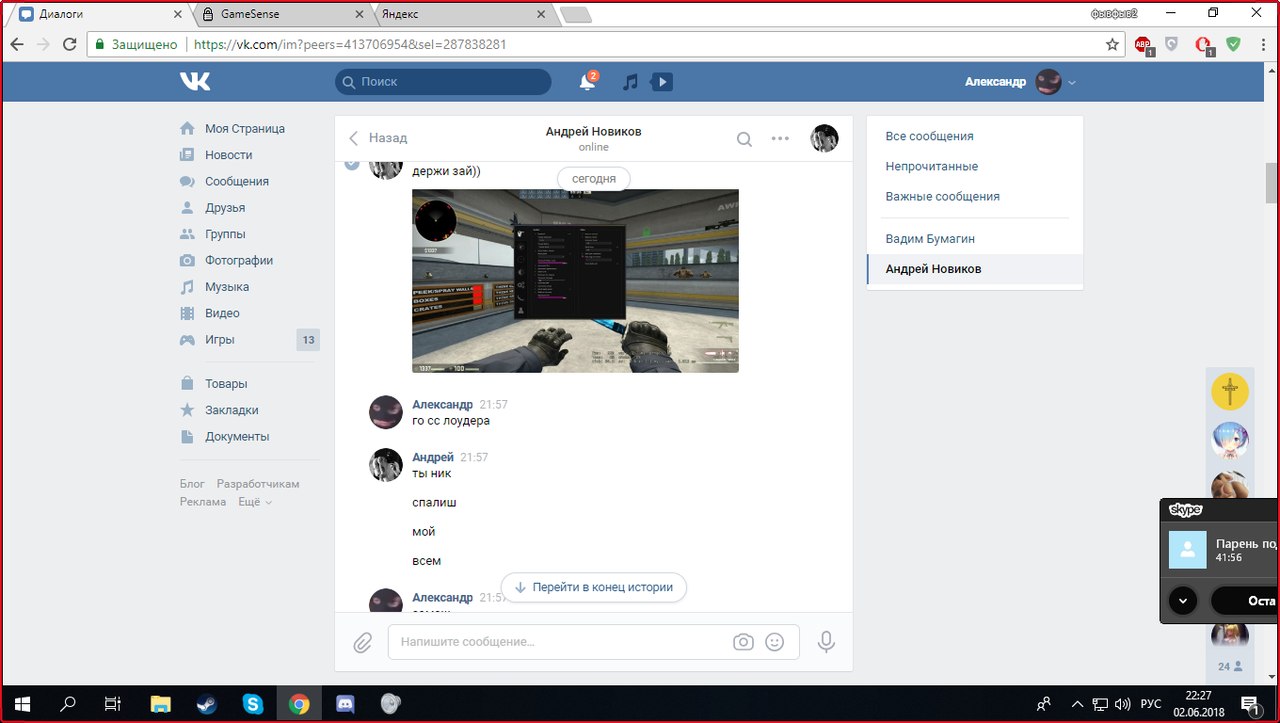Attach a photo using the camera icon
The height and width of the screenshot is (723, 1280).
(x=743, y=642)
